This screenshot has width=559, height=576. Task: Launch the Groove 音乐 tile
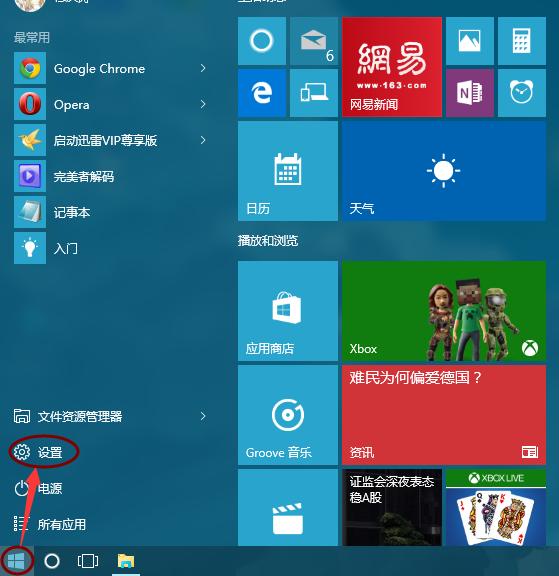click(x=288, y=415)
